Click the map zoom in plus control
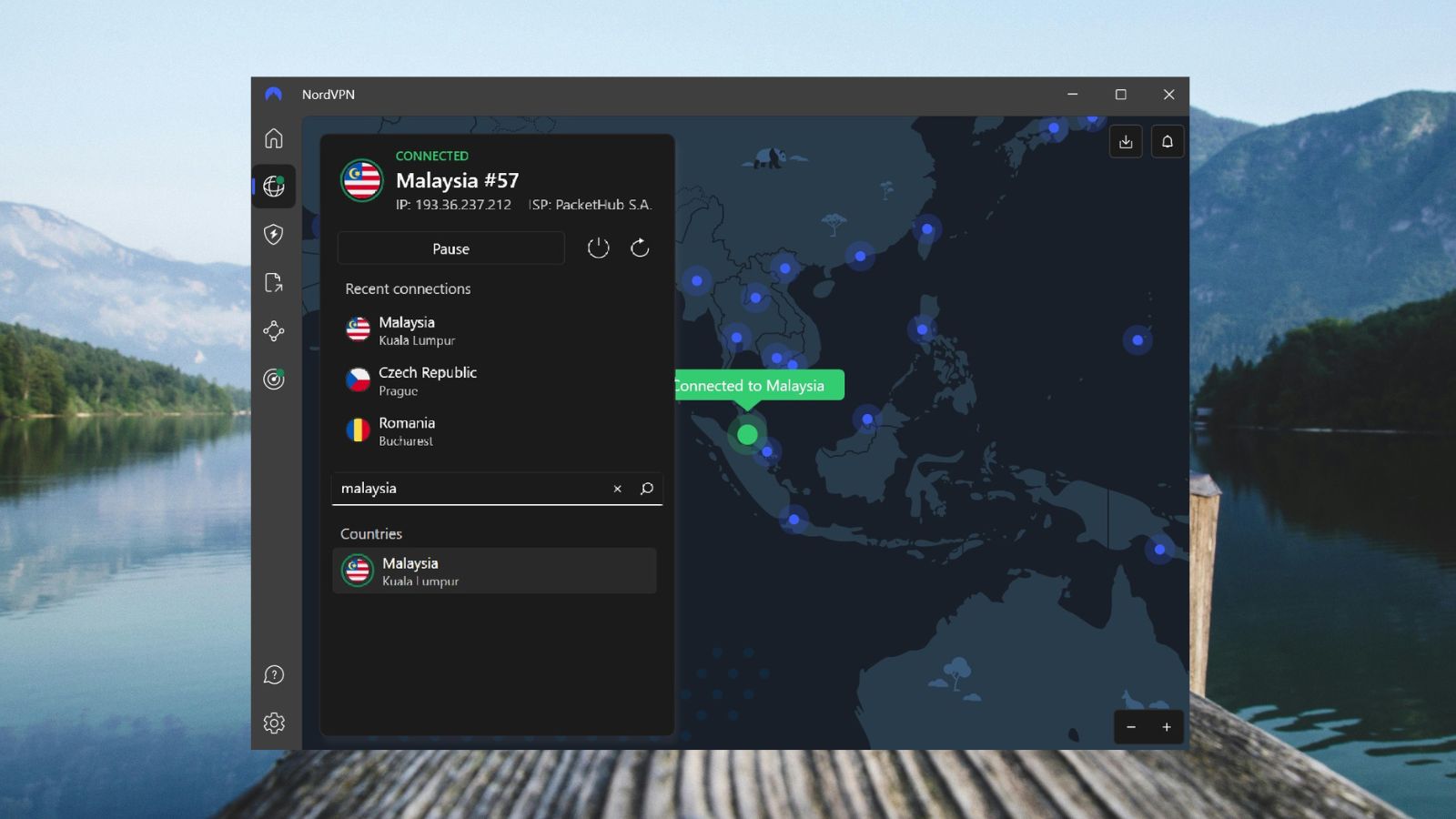Screen dimensions: 1456x819 tap(1167, 727)
